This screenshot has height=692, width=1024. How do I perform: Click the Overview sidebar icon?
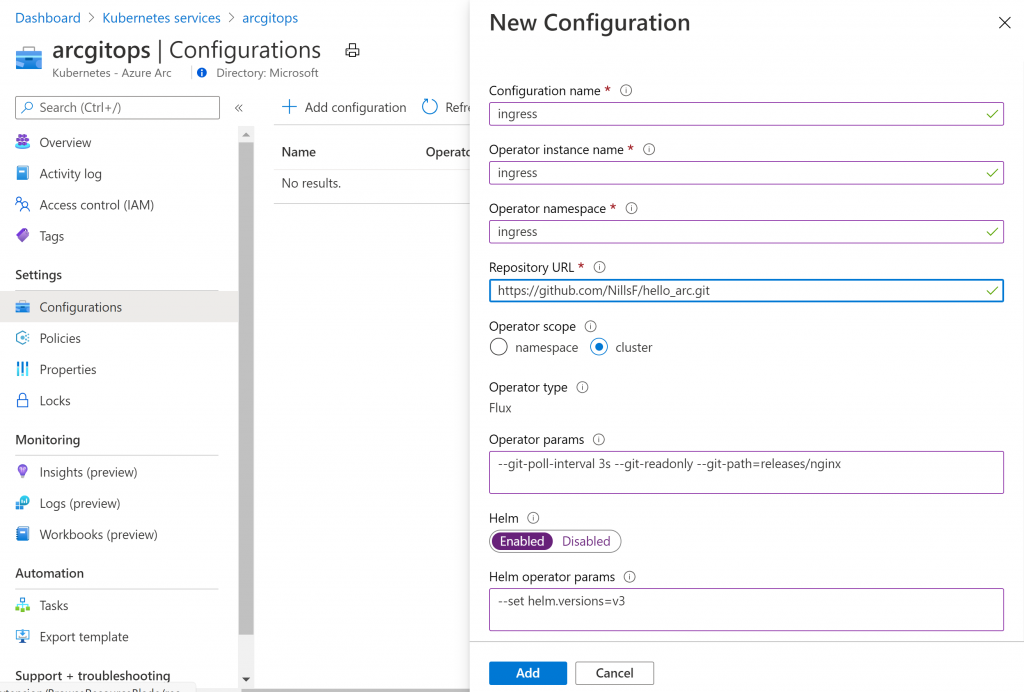pyautogui.click(x=23, y=142)
